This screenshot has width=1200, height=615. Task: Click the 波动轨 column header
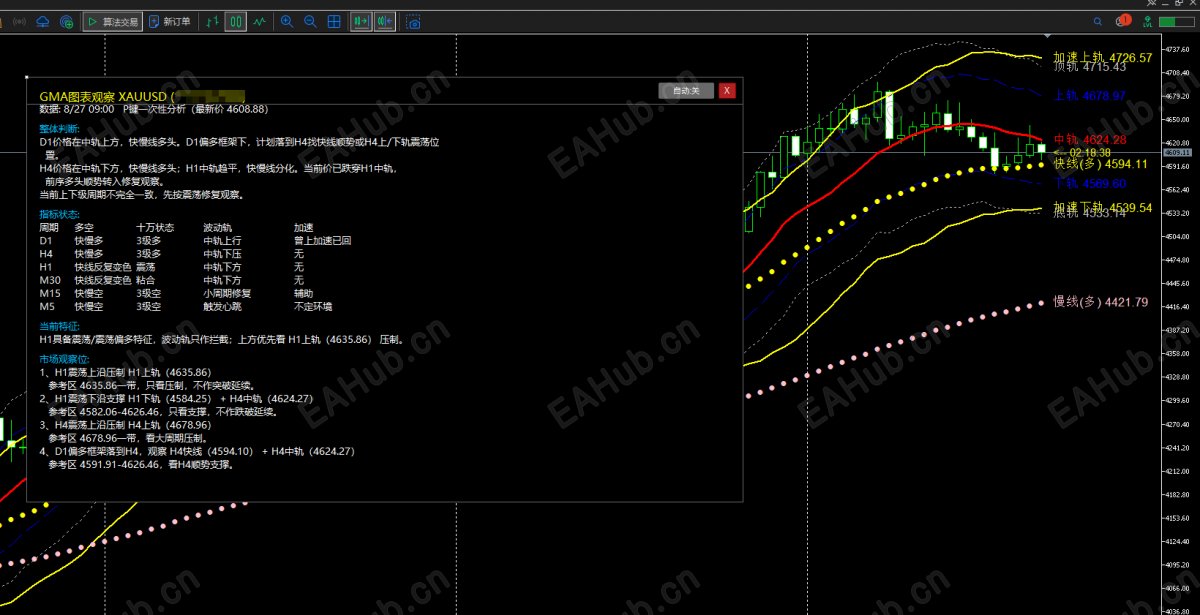click(x=218, y=228)
